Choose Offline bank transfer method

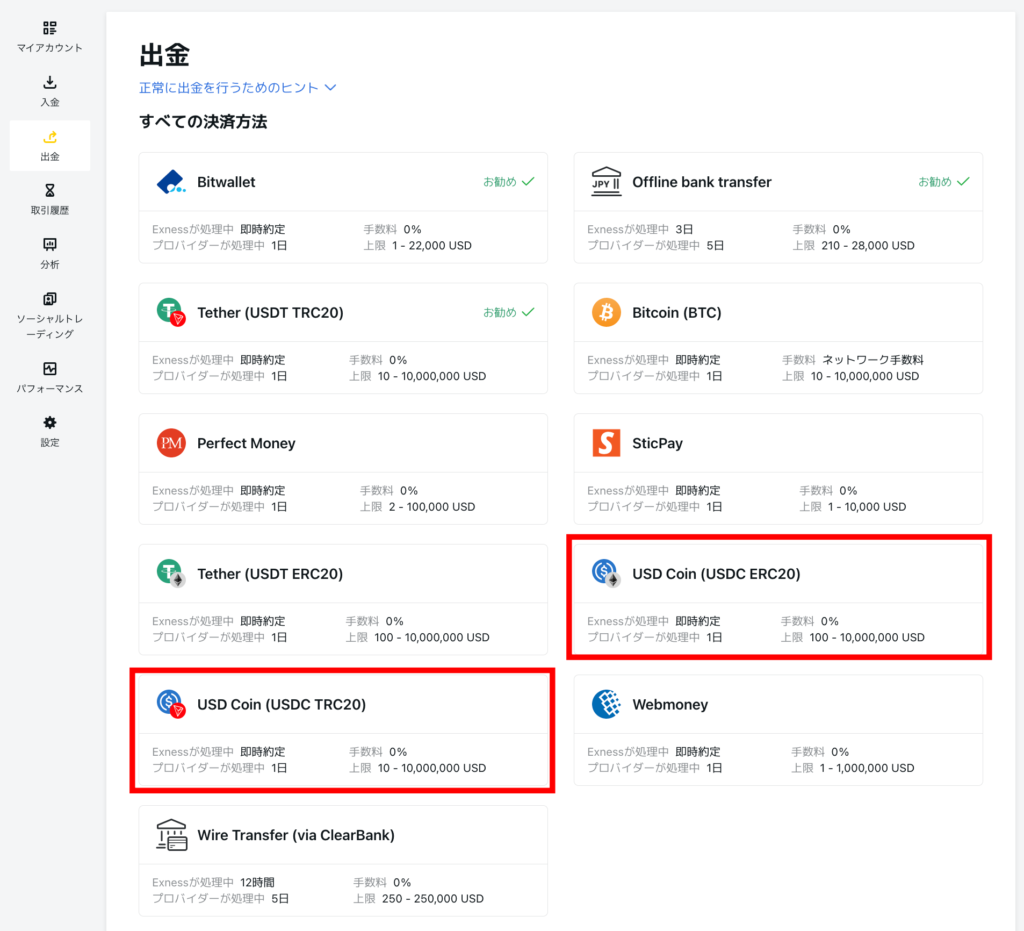778,208
